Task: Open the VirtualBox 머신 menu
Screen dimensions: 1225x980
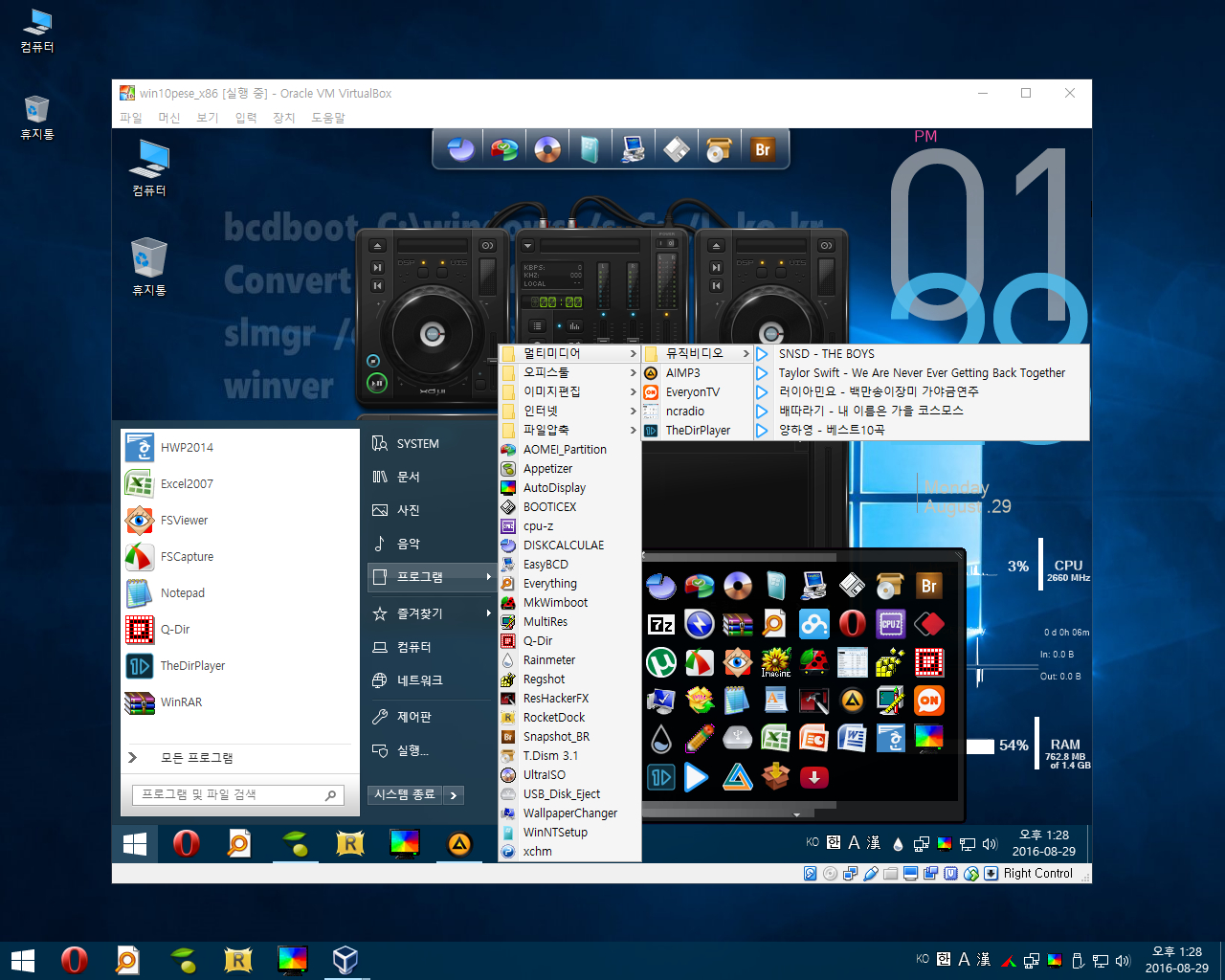Action: click(169, 117)
